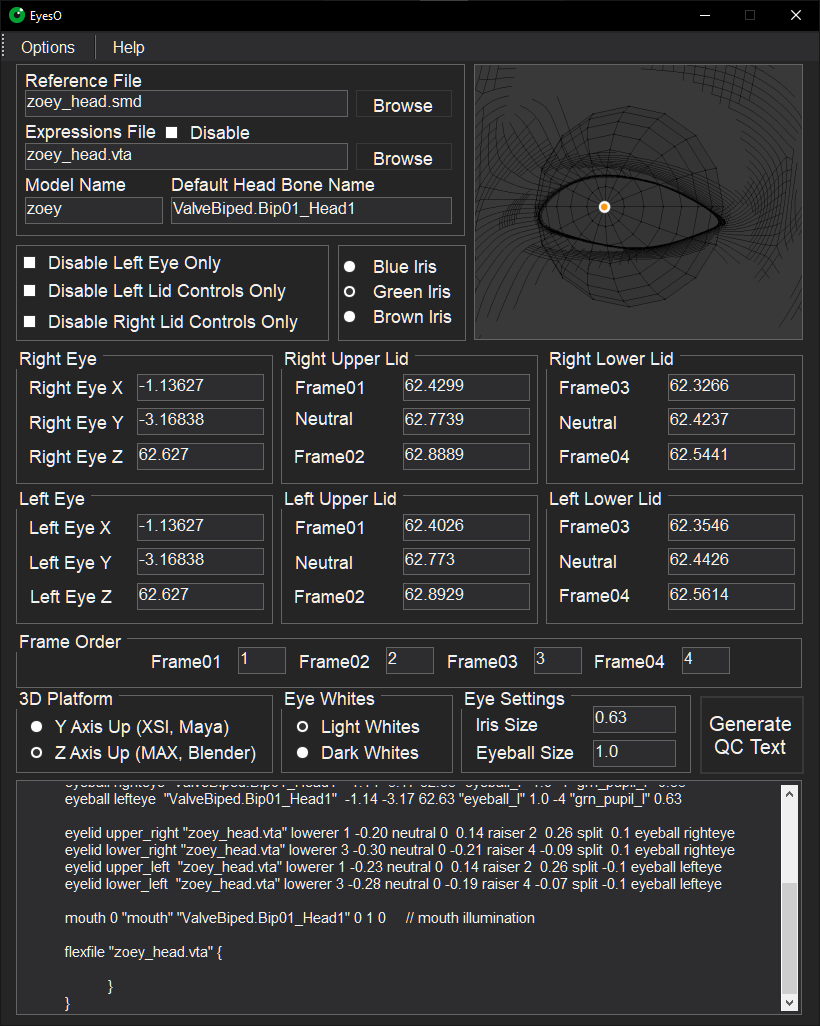Toggle the Expressions File Disable checkbox
The image size is (820, 1026).
coord(171,133)
